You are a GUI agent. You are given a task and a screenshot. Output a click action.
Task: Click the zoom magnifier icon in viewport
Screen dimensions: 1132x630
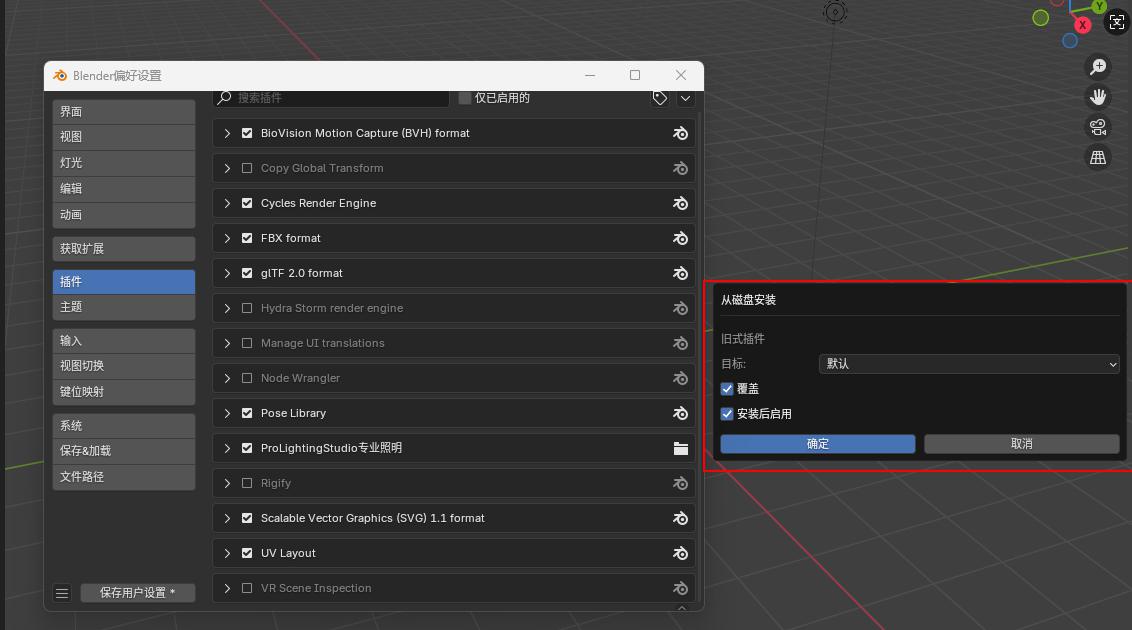pyautogui.click(x=1098, y=67)
